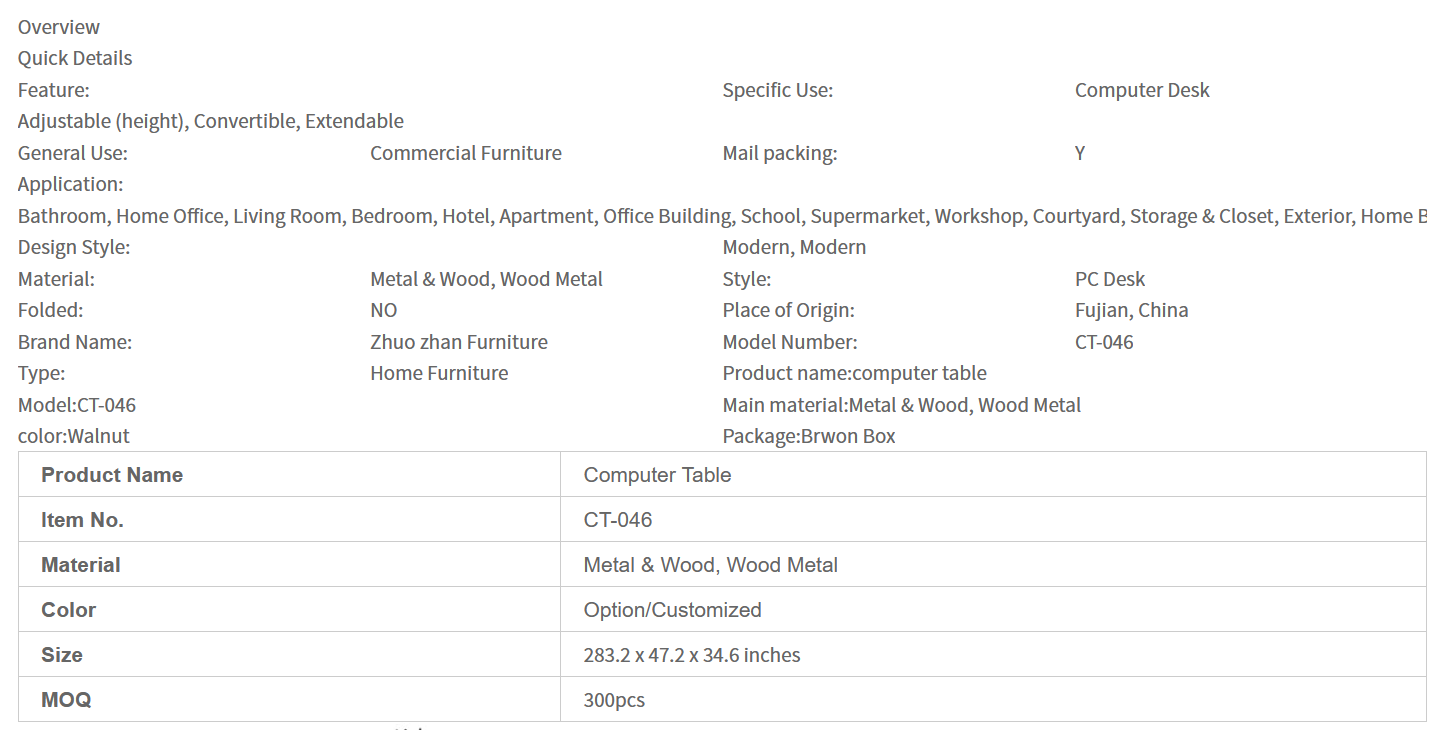This screenshot has height=730, width=1445.
Task: Click the Fujian, China place of origin
Action: [x=1132, y=310]
